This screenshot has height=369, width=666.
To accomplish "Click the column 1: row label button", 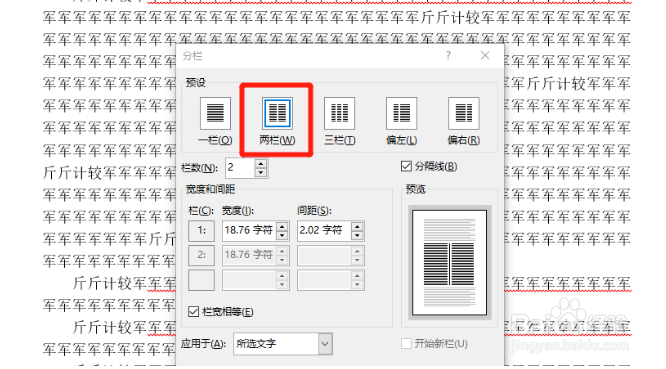I will point(201,231).
